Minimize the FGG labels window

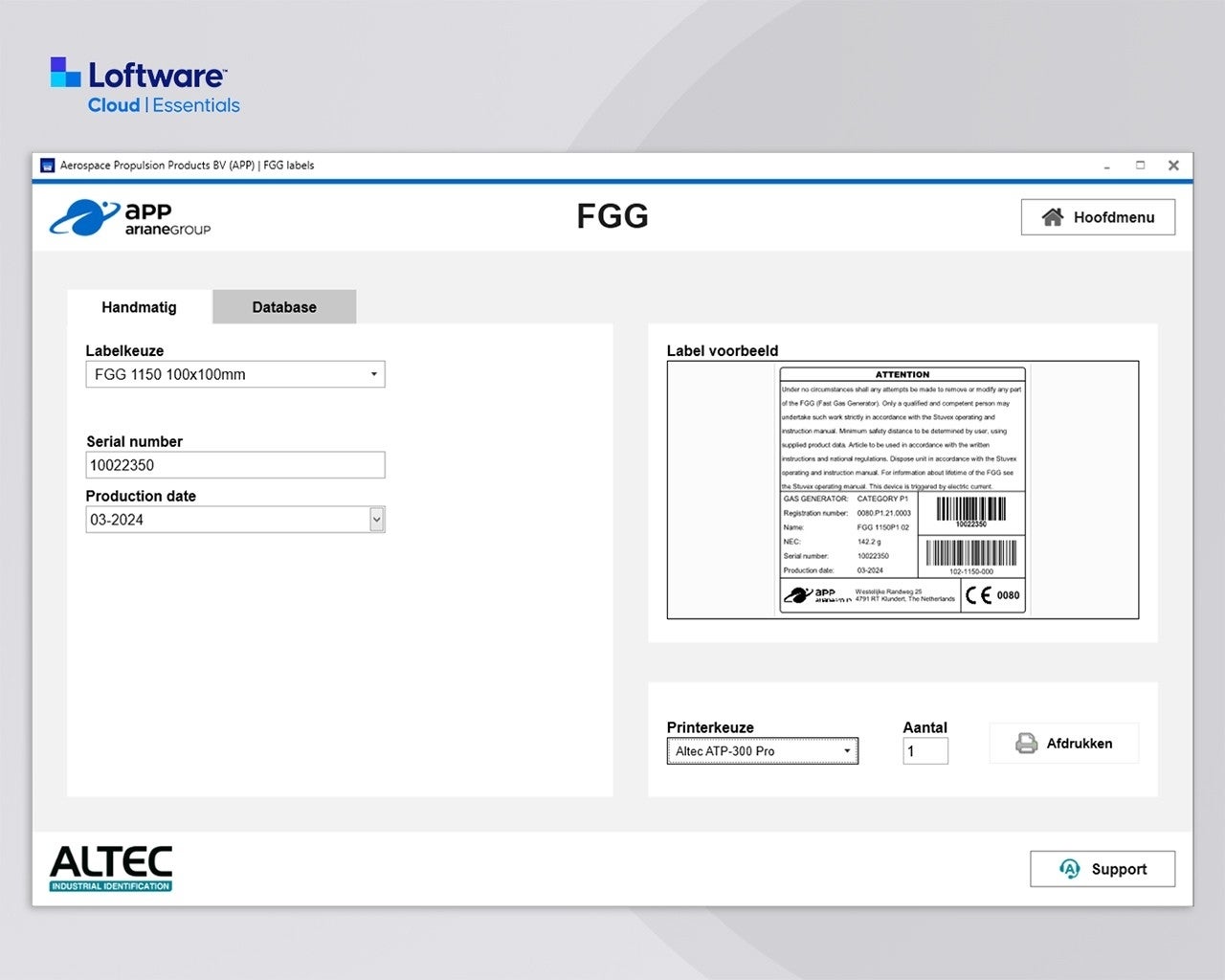pyautogui.click(x=1107, y=166)
